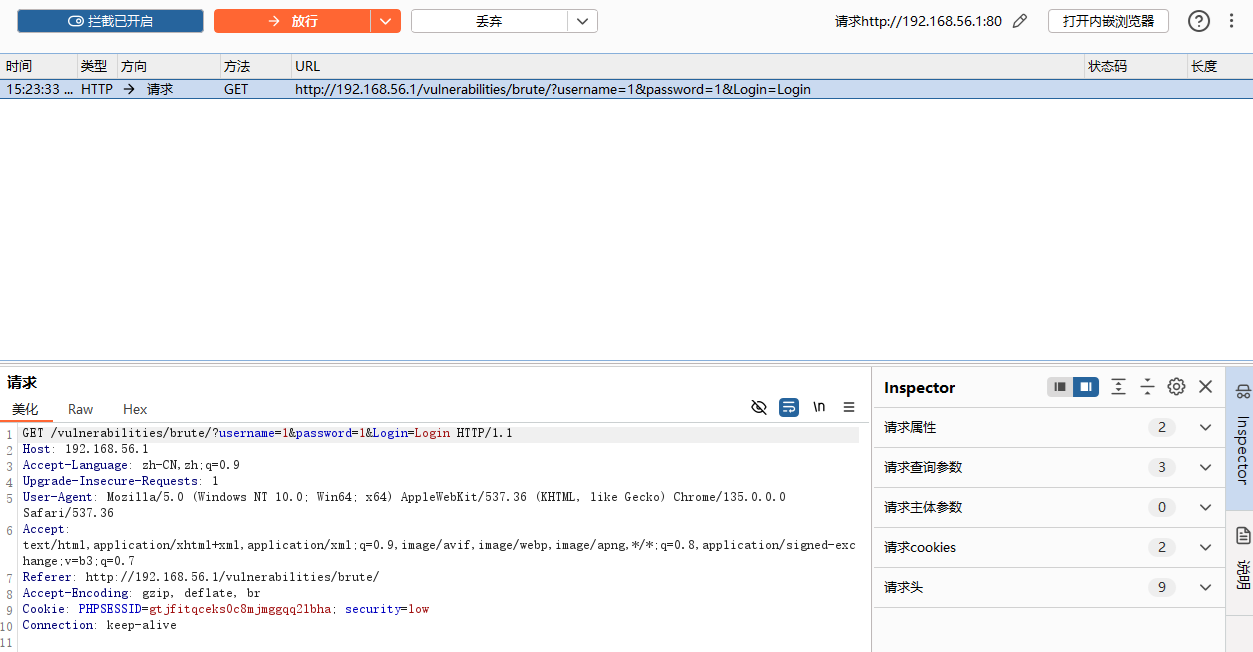Expand the 请求头 section
The image size is (1253, 652).
[1049, 587]
